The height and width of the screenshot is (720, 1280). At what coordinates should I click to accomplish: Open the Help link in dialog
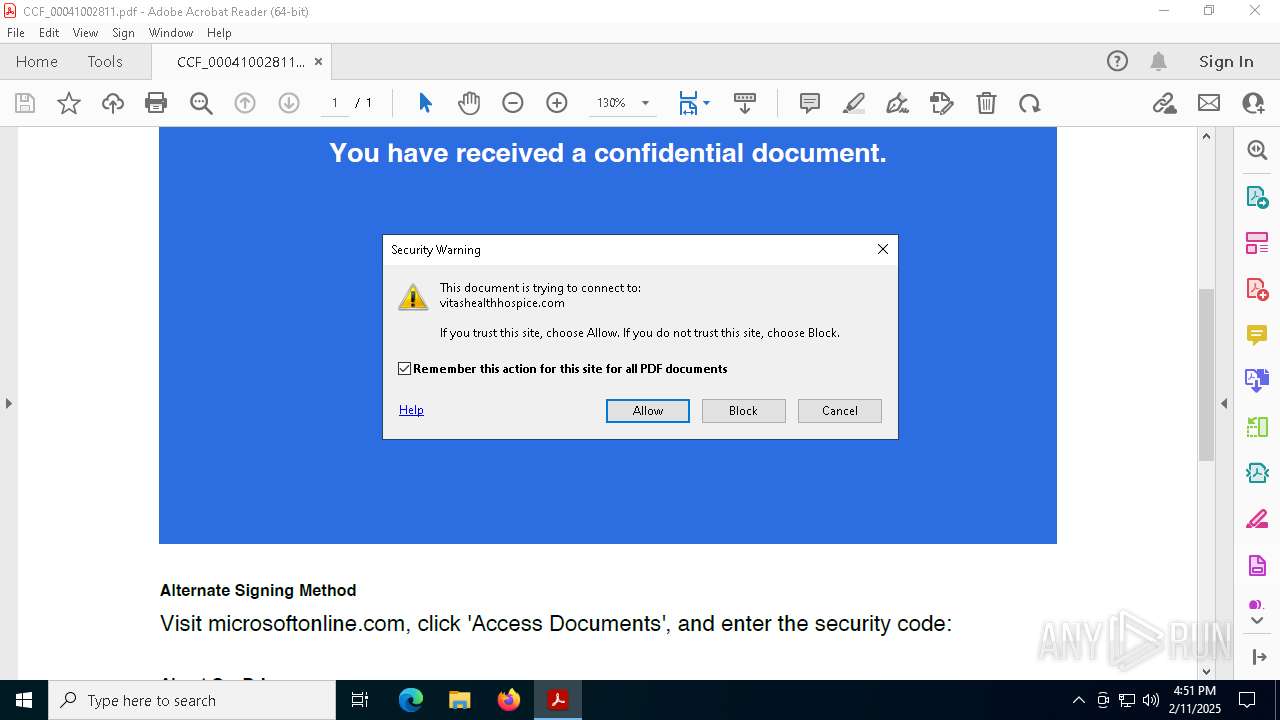coord(411,410)
